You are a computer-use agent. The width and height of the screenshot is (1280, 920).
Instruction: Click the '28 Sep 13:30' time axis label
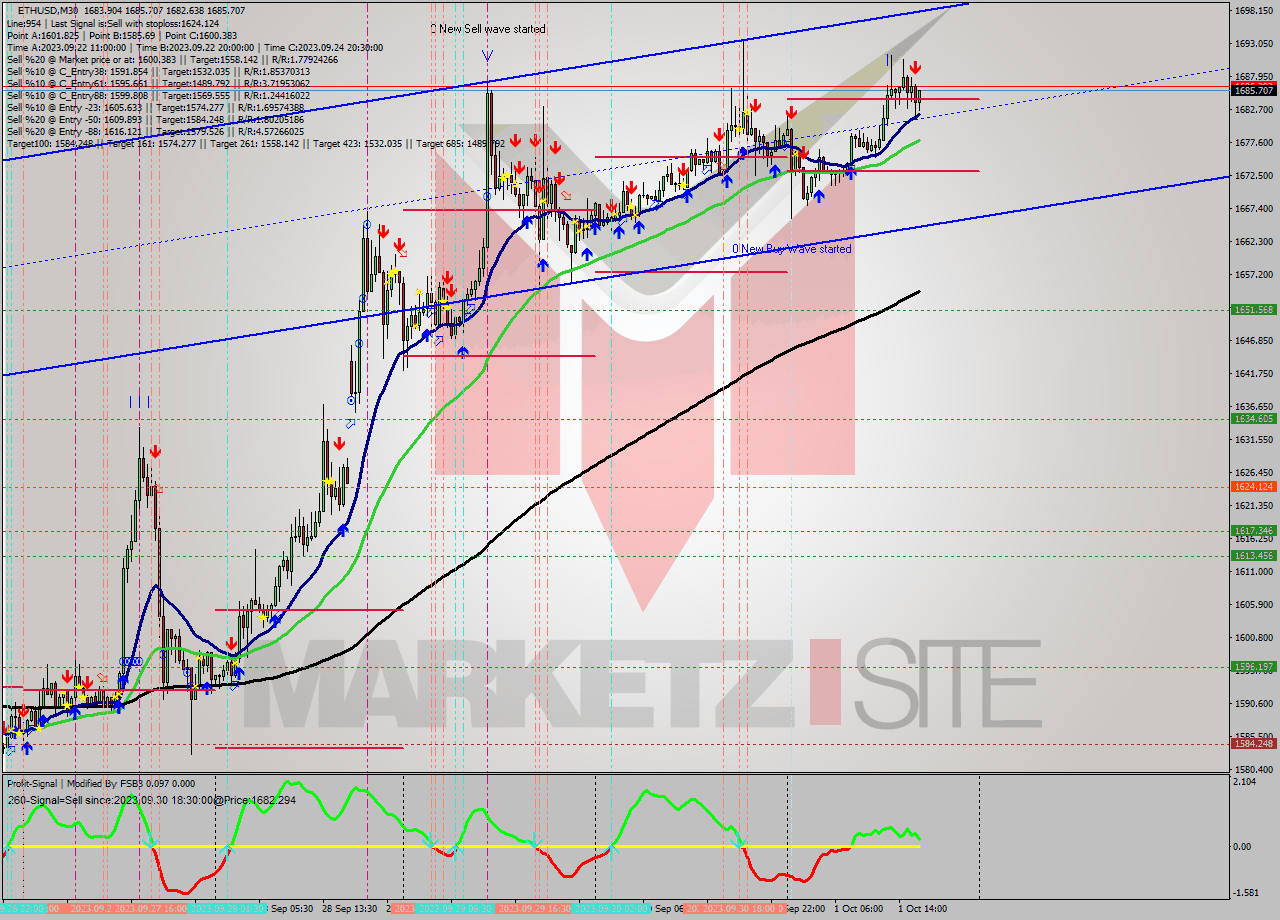(350, 909)
